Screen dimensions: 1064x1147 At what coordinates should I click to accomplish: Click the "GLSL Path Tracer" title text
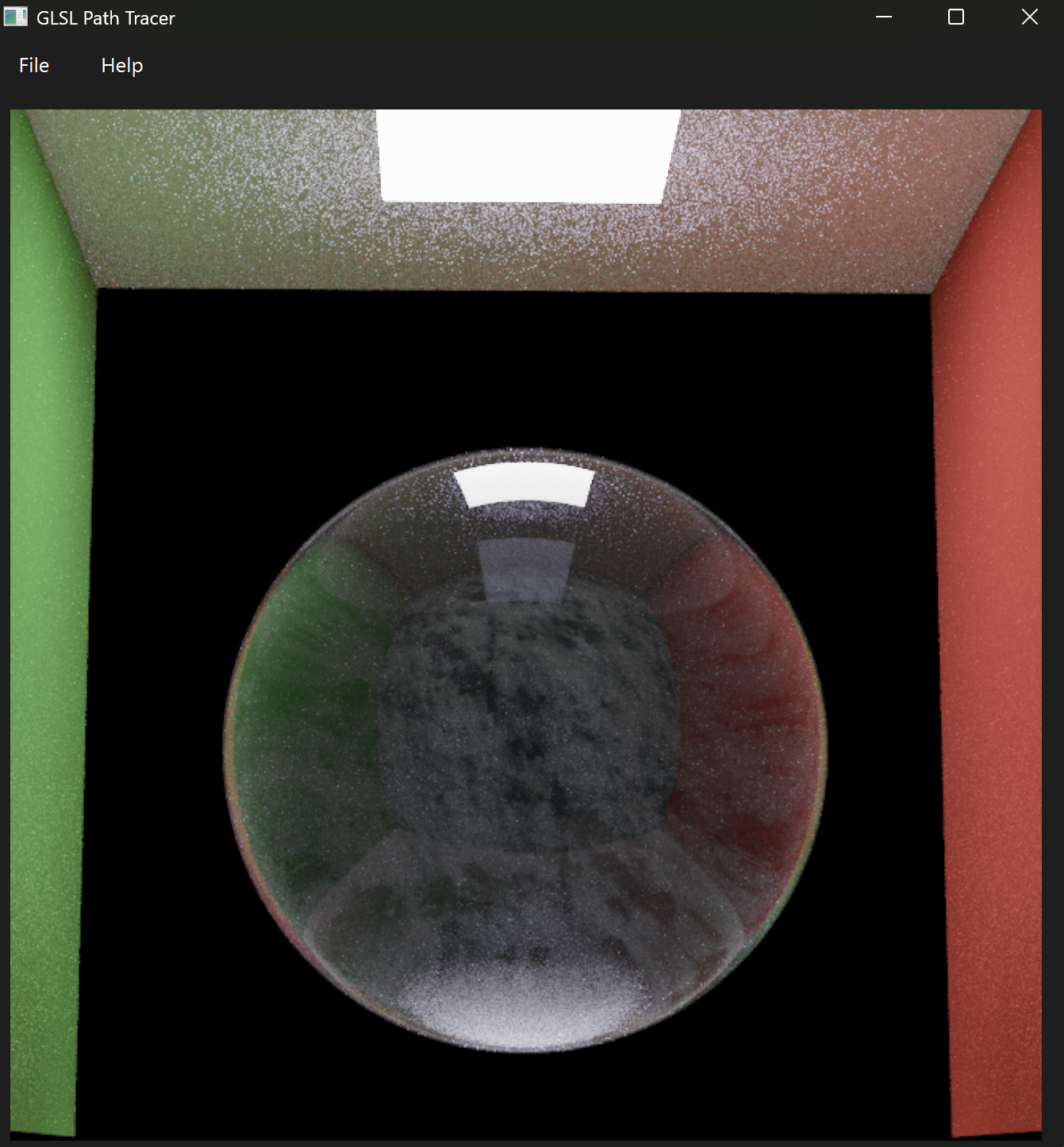(106, 18)
